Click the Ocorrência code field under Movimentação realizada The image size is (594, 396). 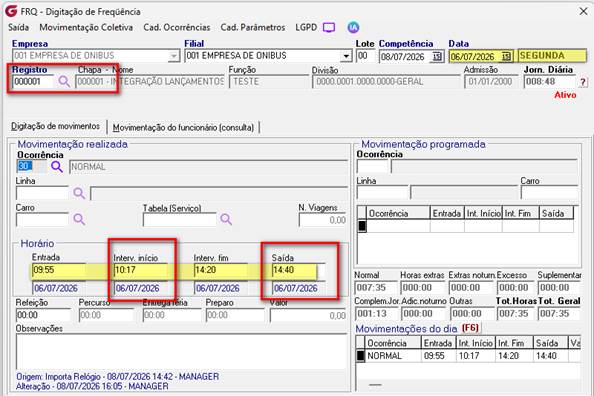(31, 166)
